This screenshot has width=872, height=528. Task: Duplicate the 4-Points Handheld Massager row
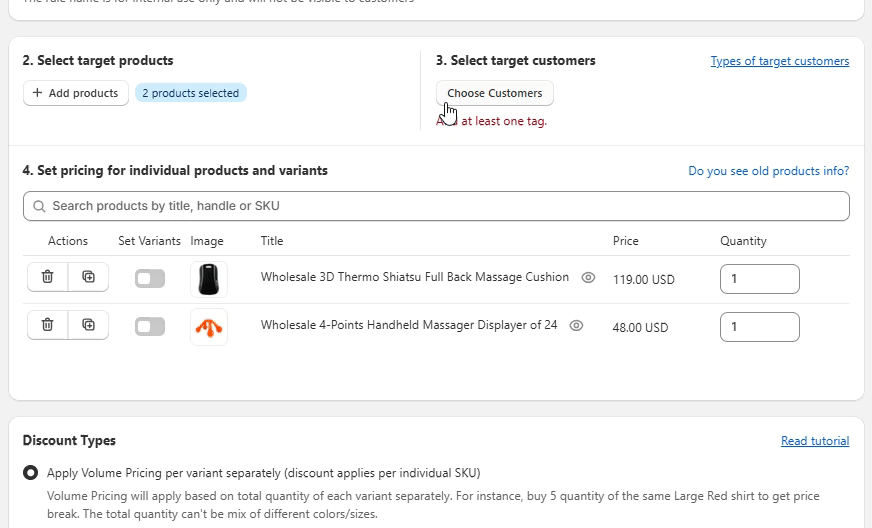pos(88,324)
